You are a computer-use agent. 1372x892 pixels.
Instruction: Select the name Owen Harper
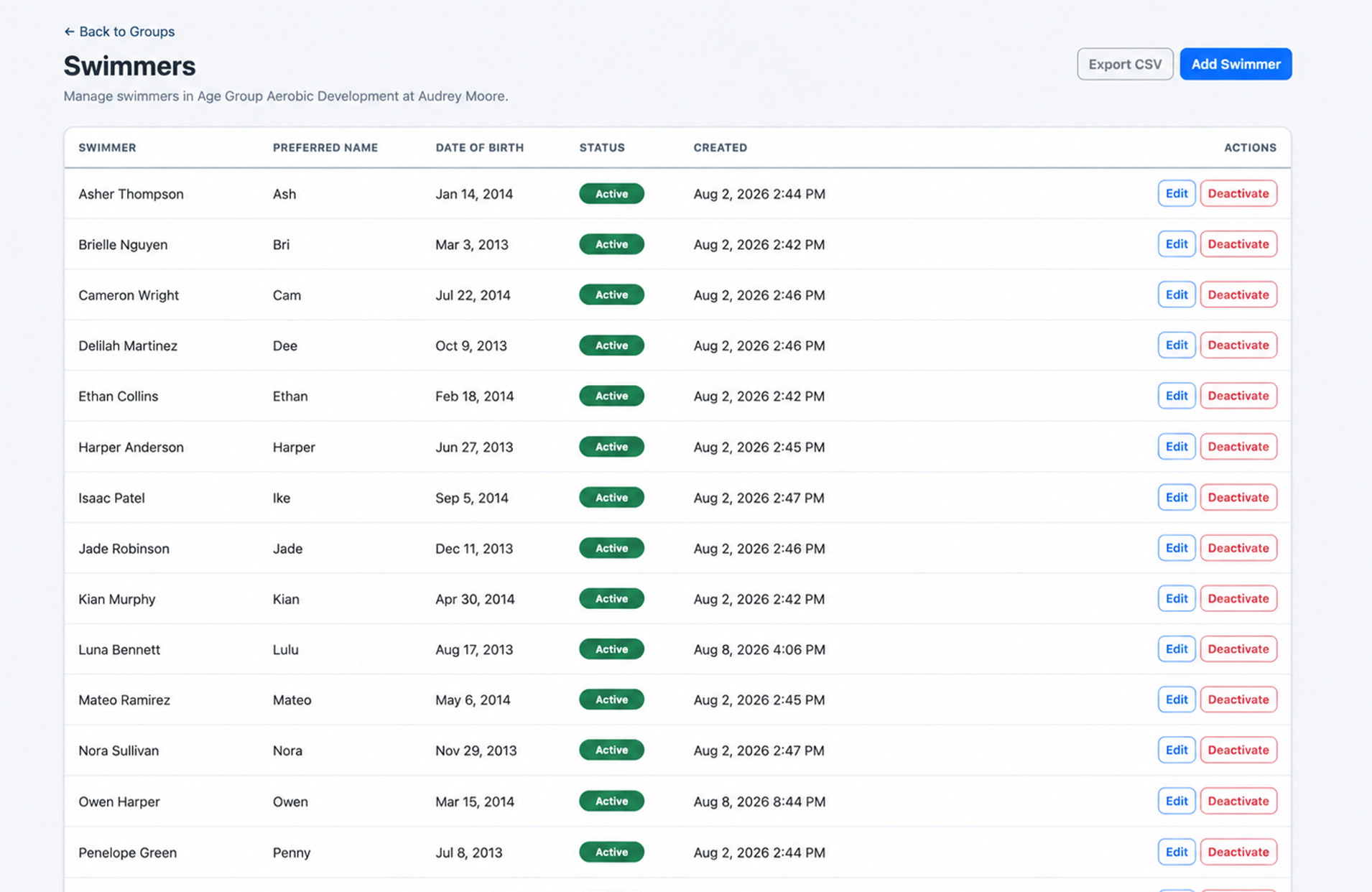click(x=119, y=802)
